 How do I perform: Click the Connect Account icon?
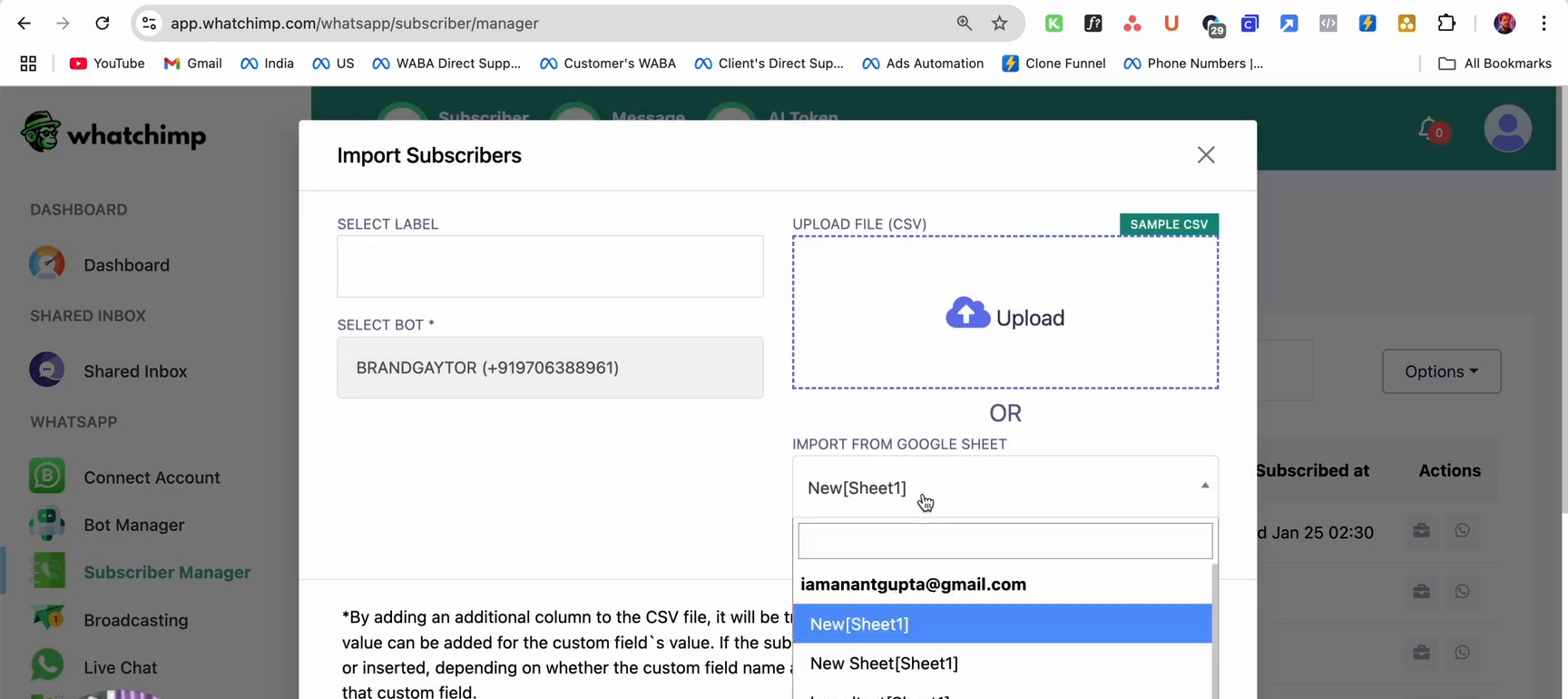46,477
